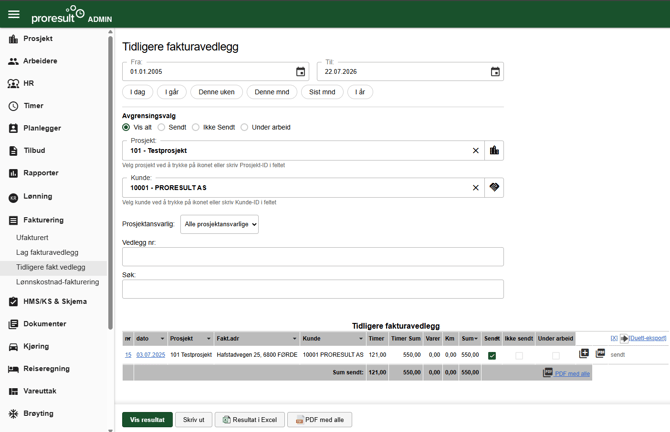Click the bottom PDF med alle button
The height and width of the screenshot is (432, 670).
tap(320, 420)
